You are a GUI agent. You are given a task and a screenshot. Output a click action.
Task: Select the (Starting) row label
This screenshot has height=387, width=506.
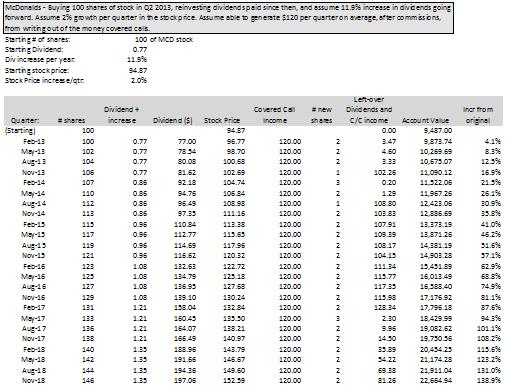click(20, 131)
